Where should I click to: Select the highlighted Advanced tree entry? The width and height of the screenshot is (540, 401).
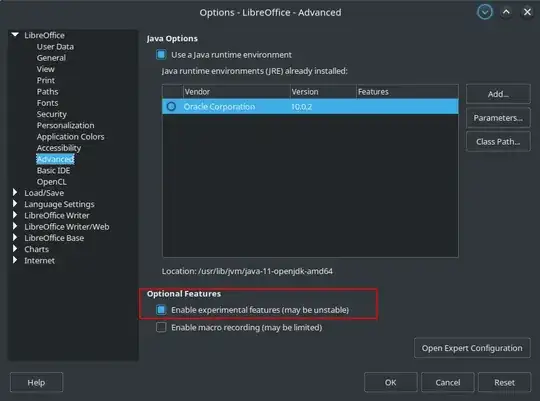pos(55,159)
